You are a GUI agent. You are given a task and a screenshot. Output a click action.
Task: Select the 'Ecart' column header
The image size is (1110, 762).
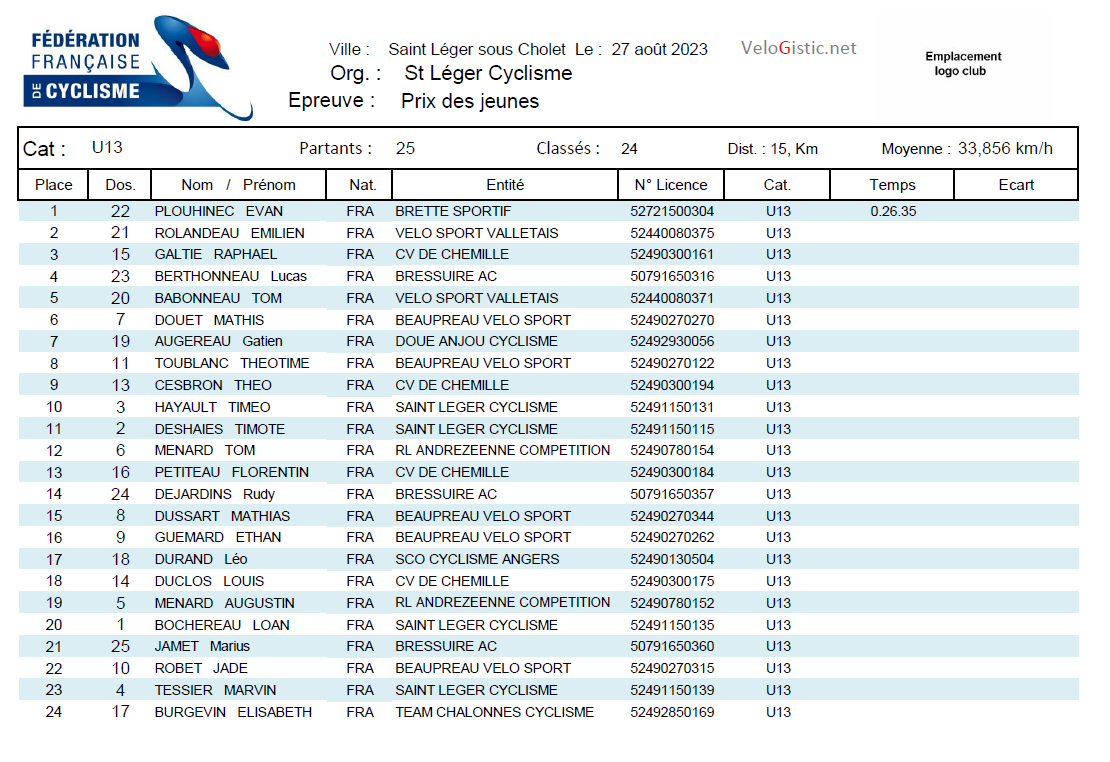tap(1016, 185)
